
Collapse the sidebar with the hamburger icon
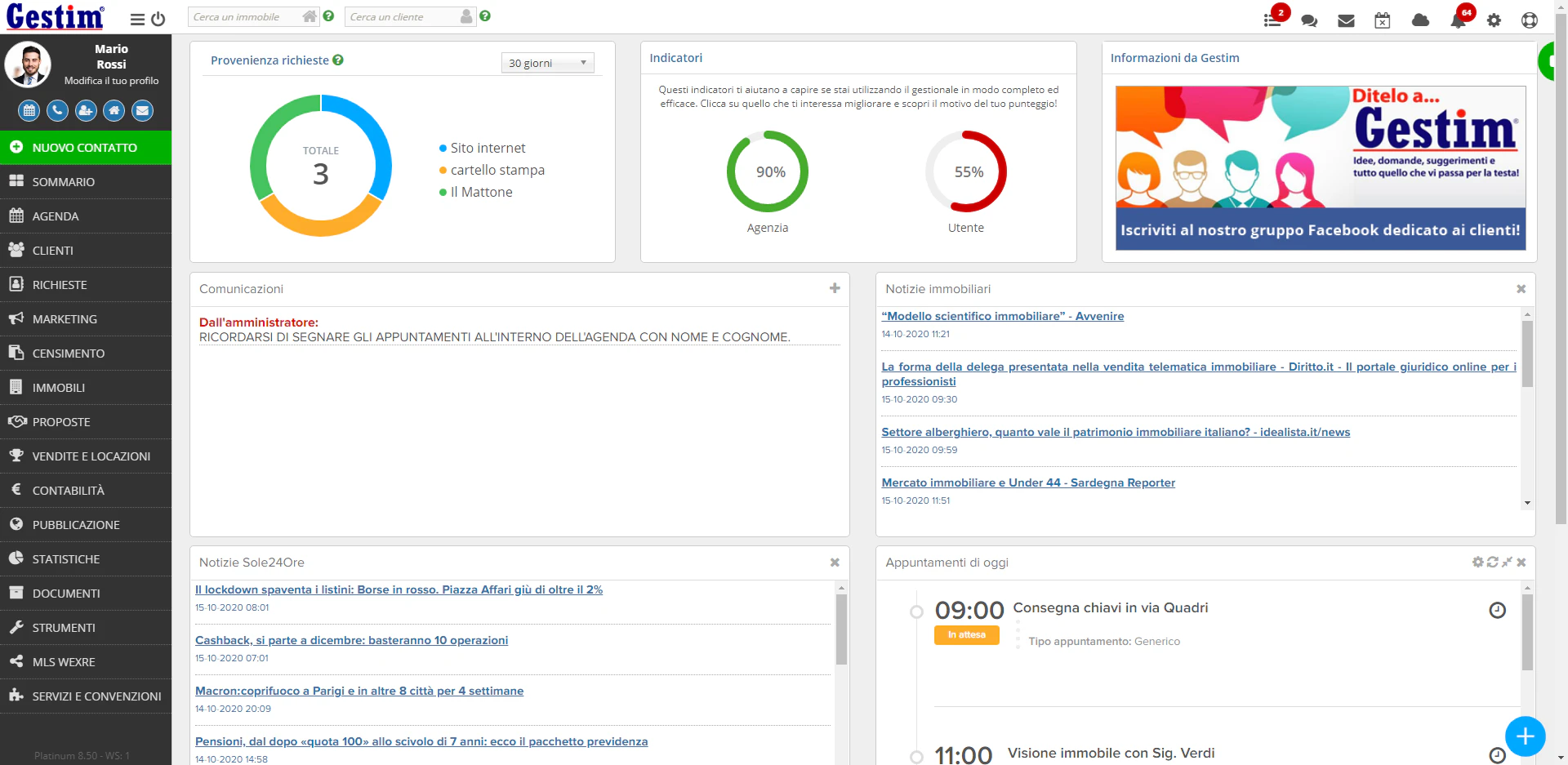(136, 19)
